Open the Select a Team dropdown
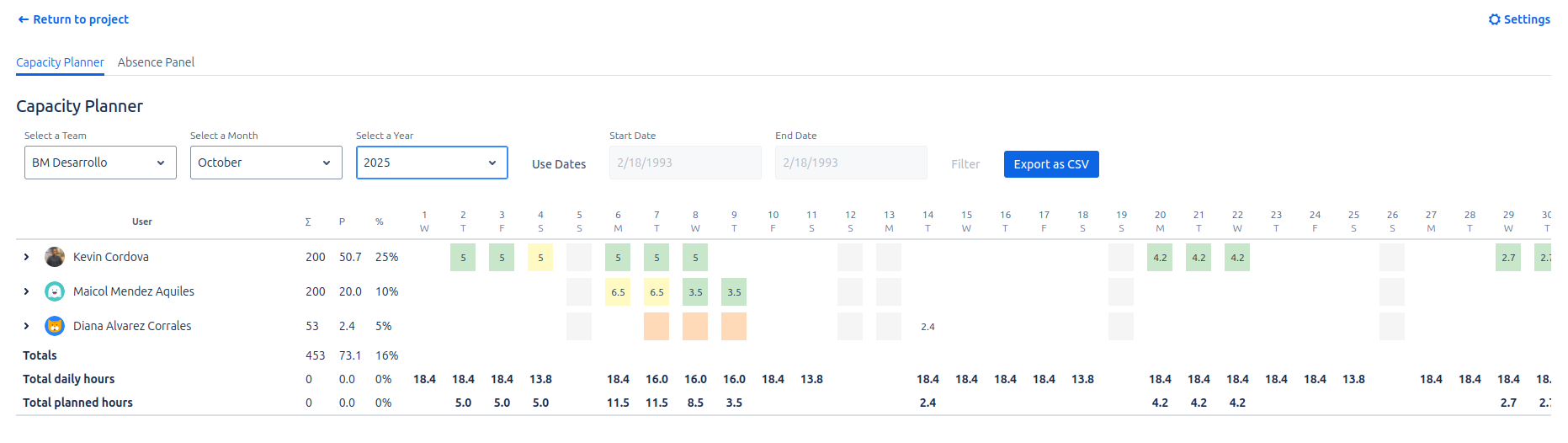 [x=100, y=163]
